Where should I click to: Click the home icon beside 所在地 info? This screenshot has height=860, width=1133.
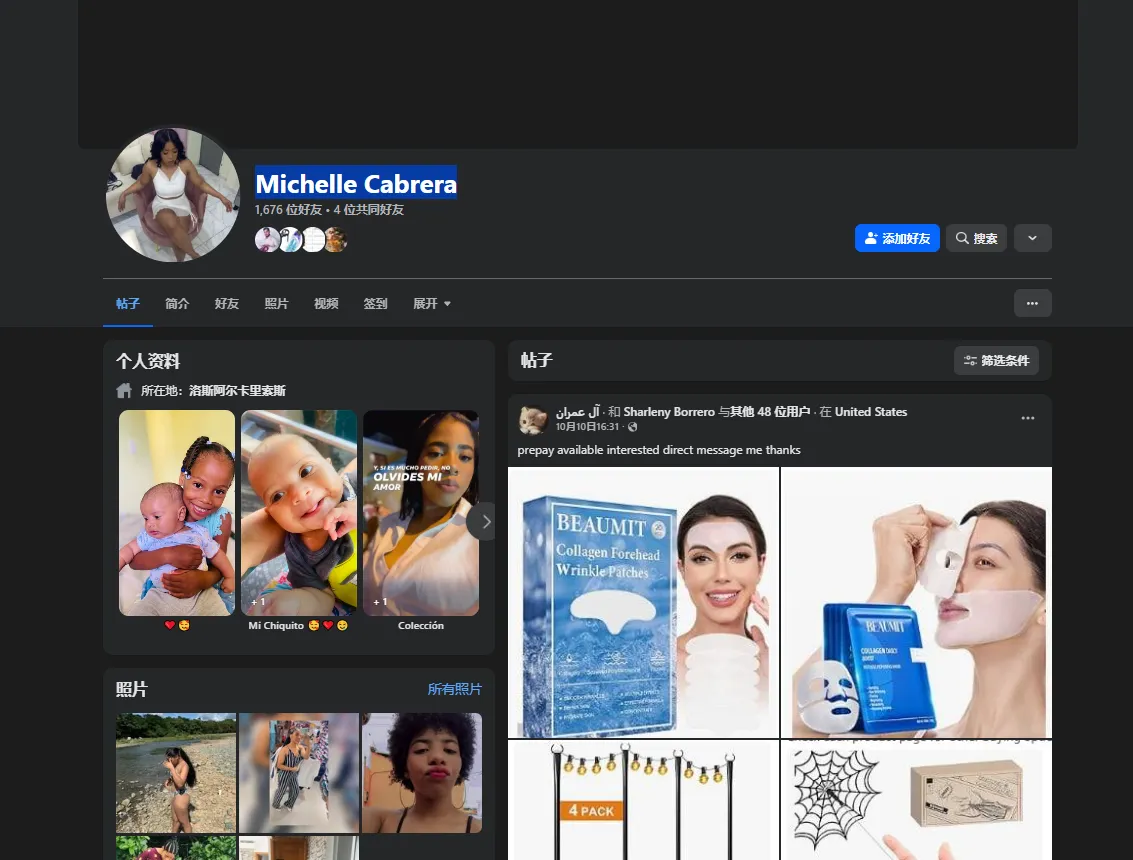[x=124, y=390]
